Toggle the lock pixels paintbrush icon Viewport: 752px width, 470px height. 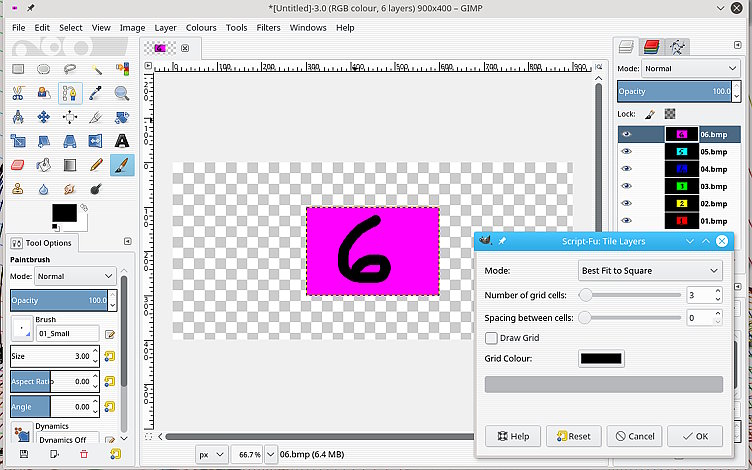tap(650, 114)
